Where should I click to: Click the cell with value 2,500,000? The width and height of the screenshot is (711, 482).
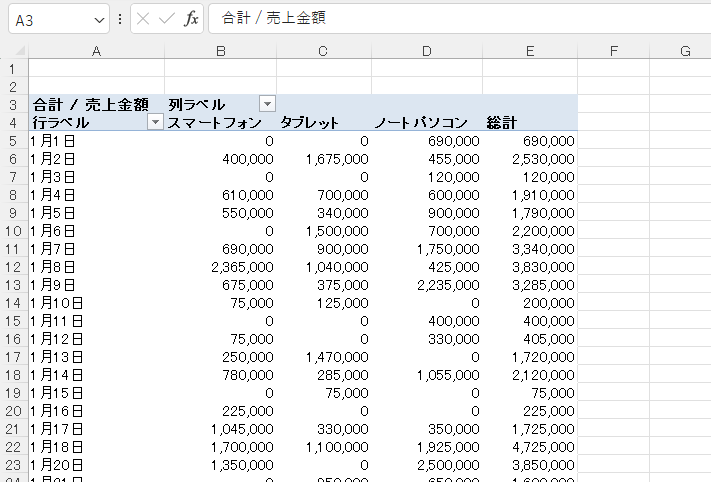(427, 465)
